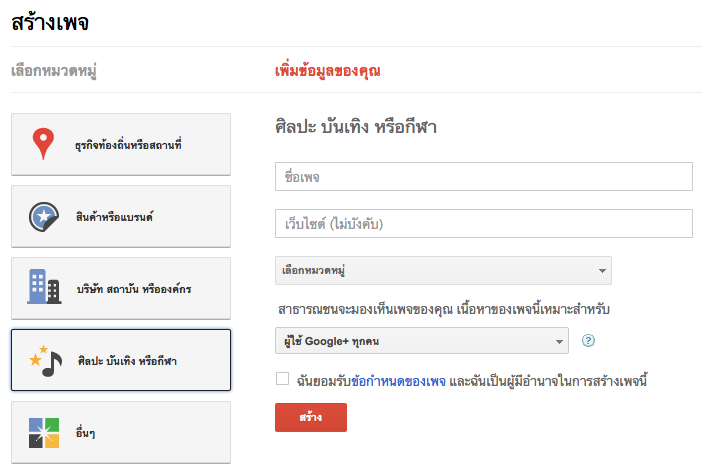The image size is (702, 474).
Task: Select the ธุรกิจท้องถิ่นหรือสถานที่ category
Action: tap(121, 144)
